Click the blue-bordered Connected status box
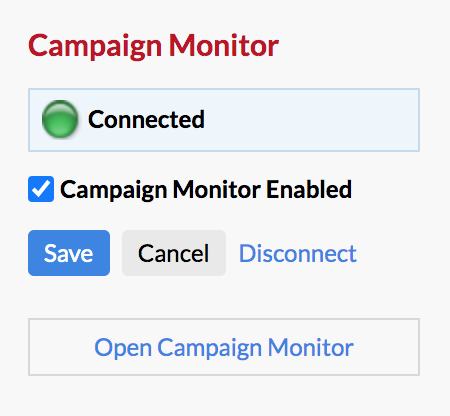This screenshot has height=416, width=450. click(x=224, y=120)
